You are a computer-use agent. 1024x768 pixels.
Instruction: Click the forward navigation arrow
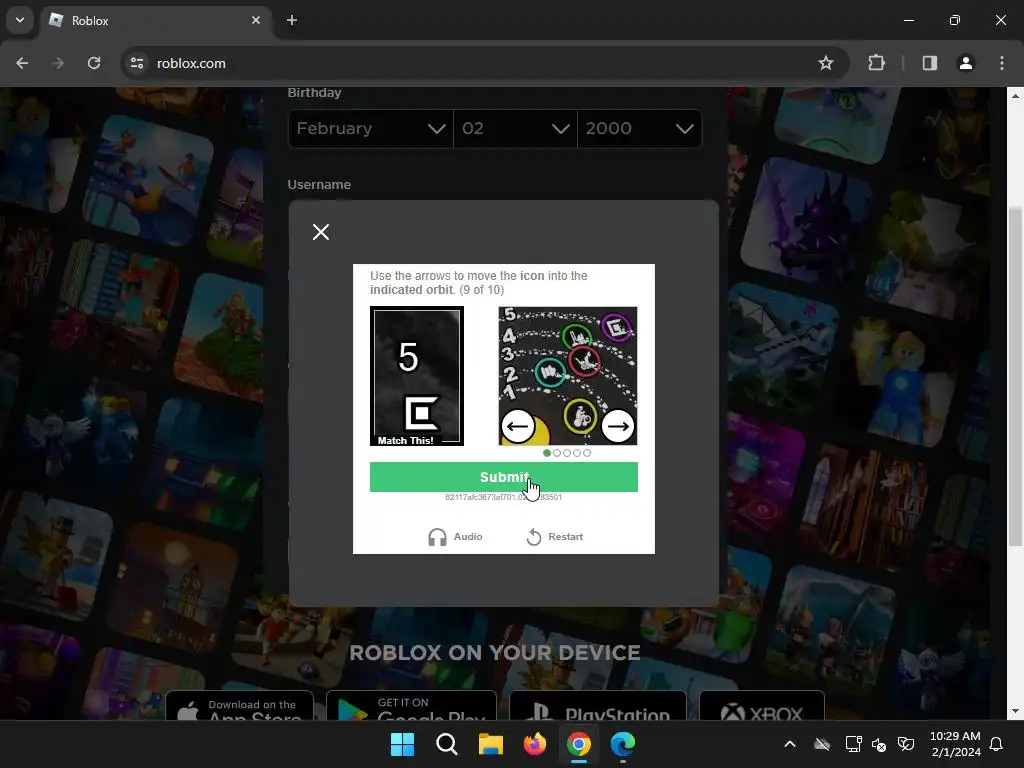pos(58,63)
